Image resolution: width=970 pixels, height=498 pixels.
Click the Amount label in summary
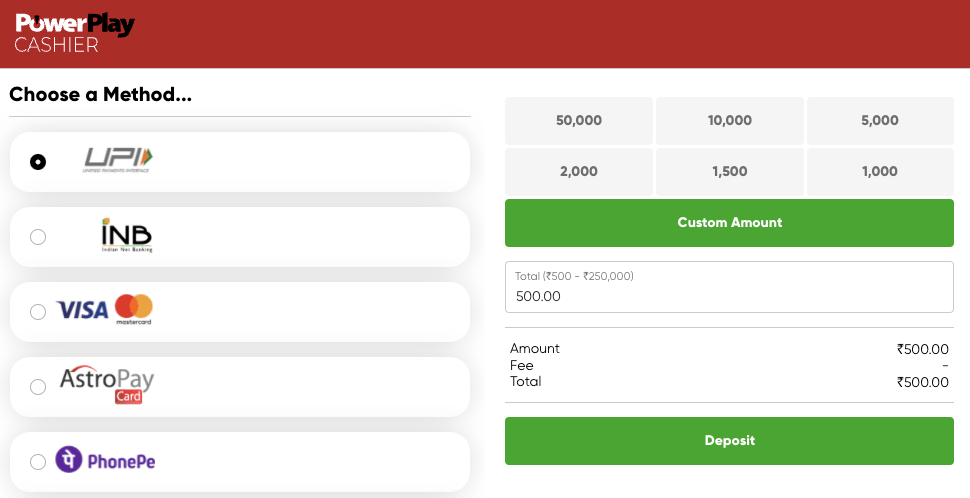tap(534, 348)
